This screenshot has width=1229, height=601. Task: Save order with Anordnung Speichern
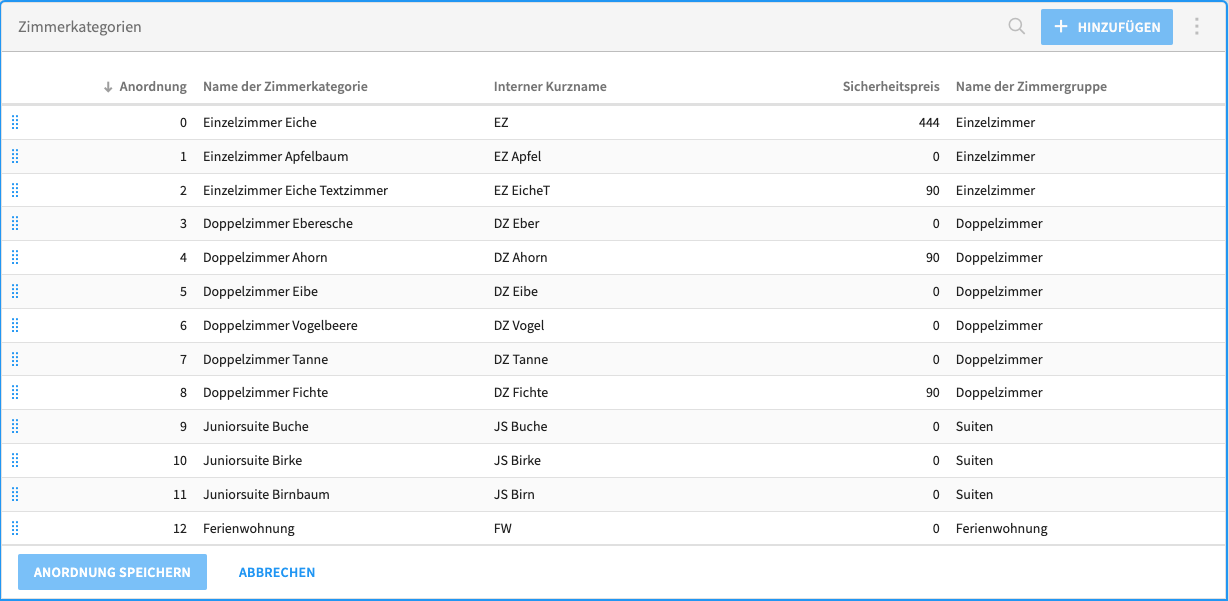coord(112,572)
